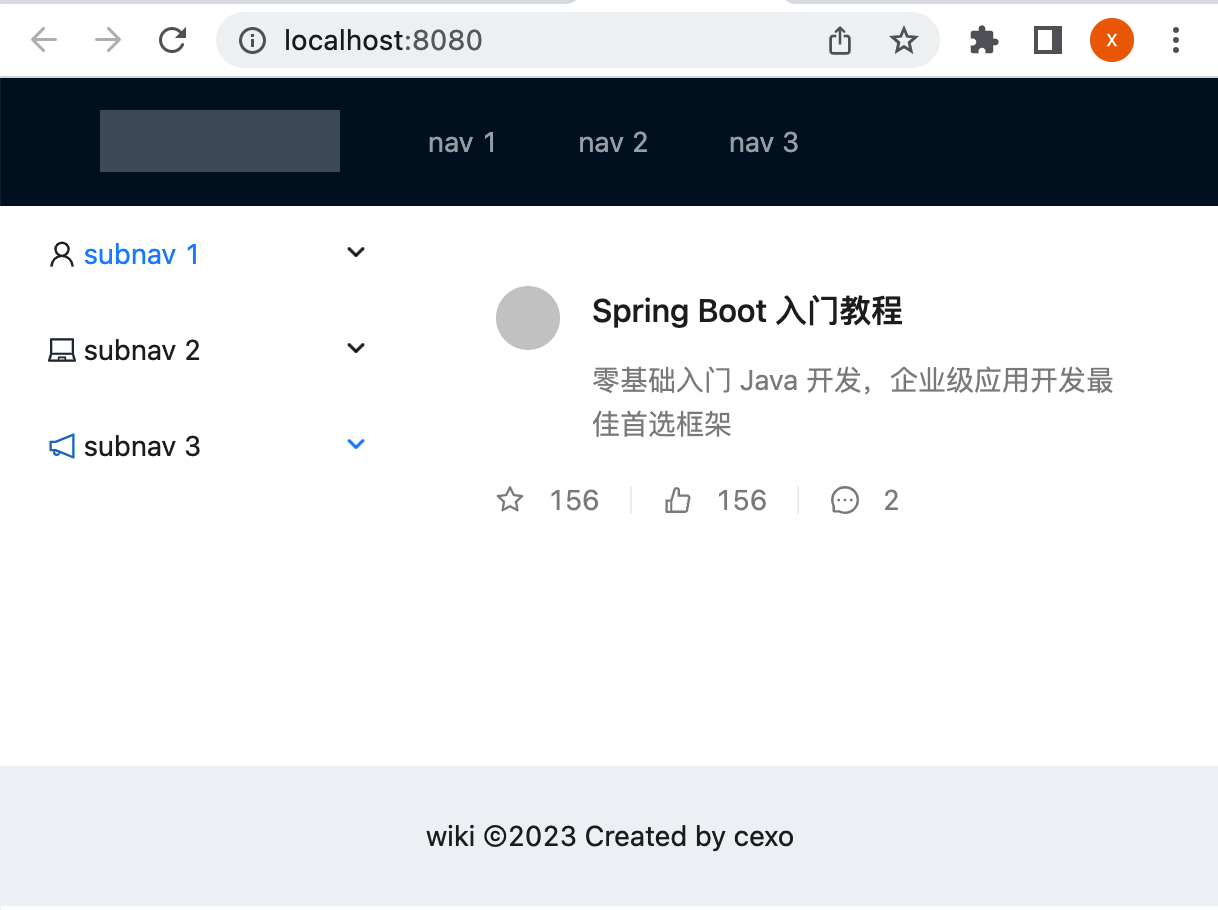
Task: Click the comment count 2
Action: coord(891,500)
